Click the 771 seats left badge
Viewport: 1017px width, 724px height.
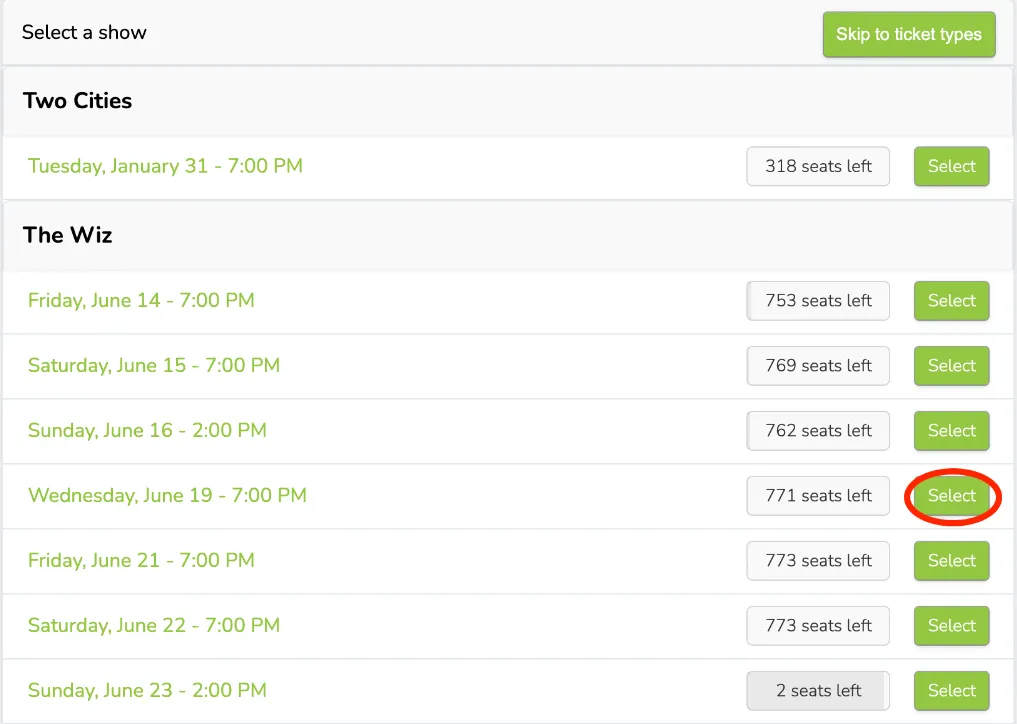tap(818, 496)
